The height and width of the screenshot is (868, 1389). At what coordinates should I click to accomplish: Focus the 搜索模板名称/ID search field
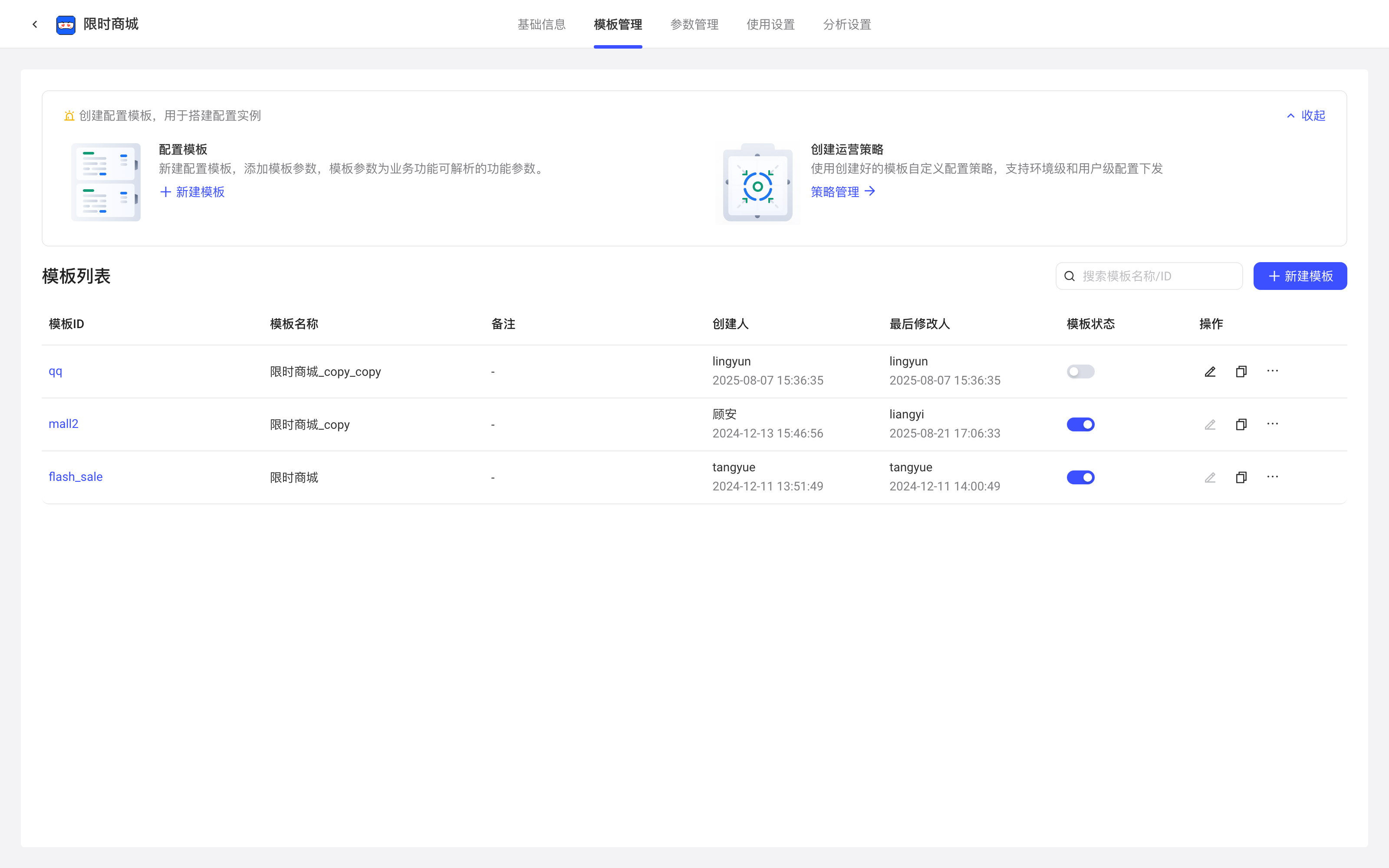click(x=1149, y=276)
